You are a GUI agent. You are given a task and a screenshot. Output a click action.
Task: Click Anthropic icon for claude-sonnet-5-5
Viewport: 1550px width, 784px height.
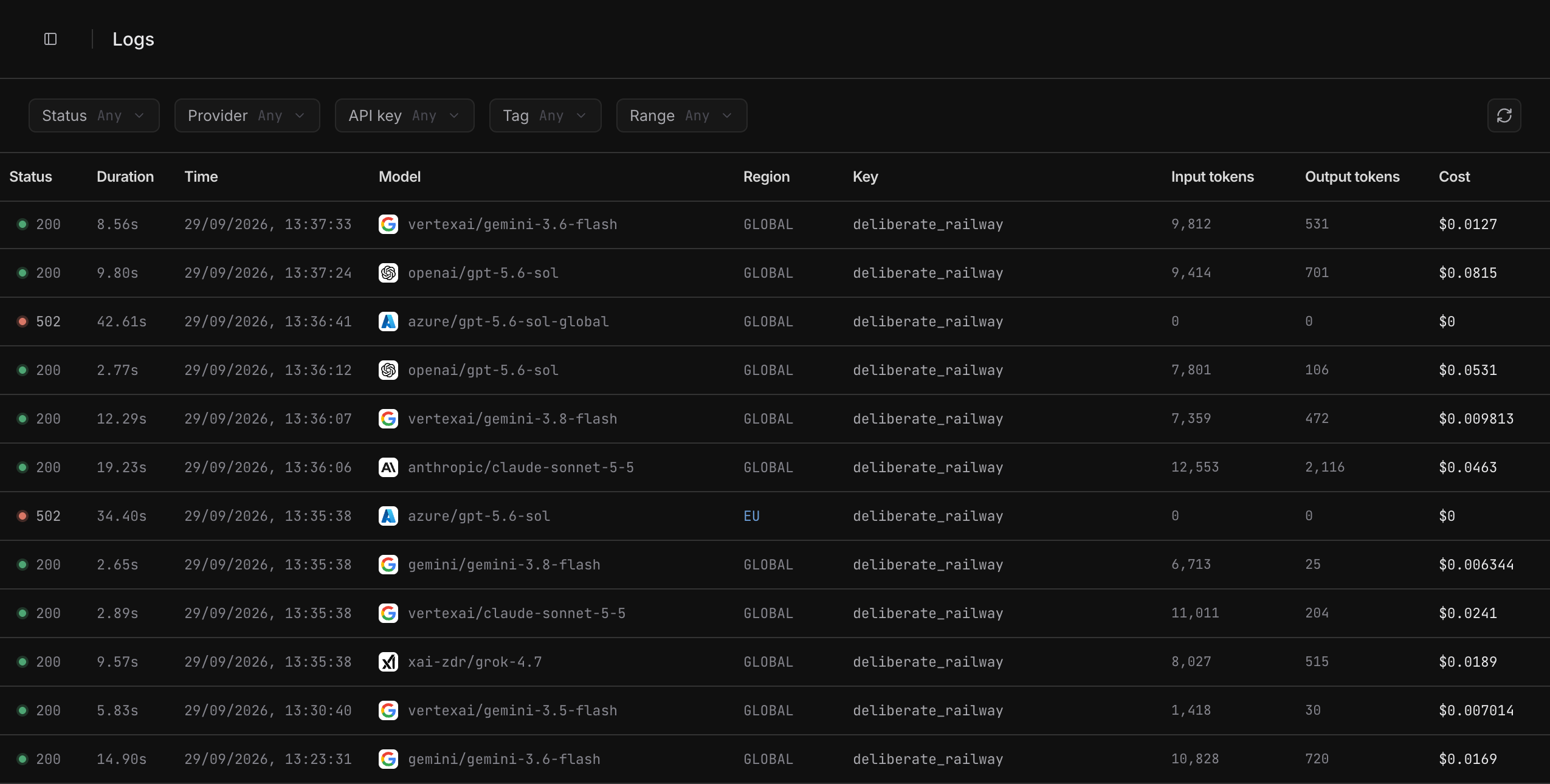pos(388,467)
